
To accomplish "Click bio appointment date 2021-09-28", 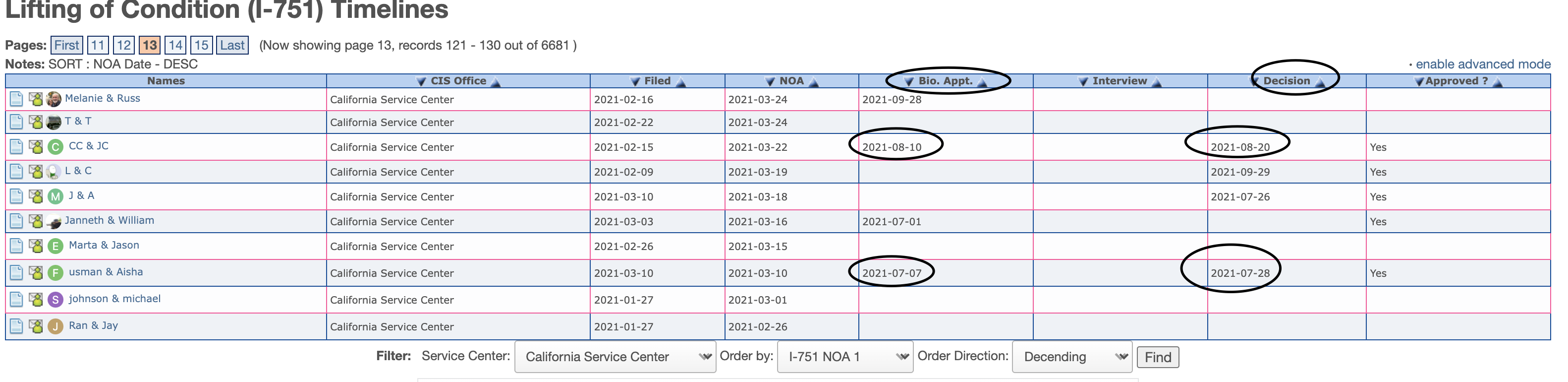I will (x=892, y=99).
